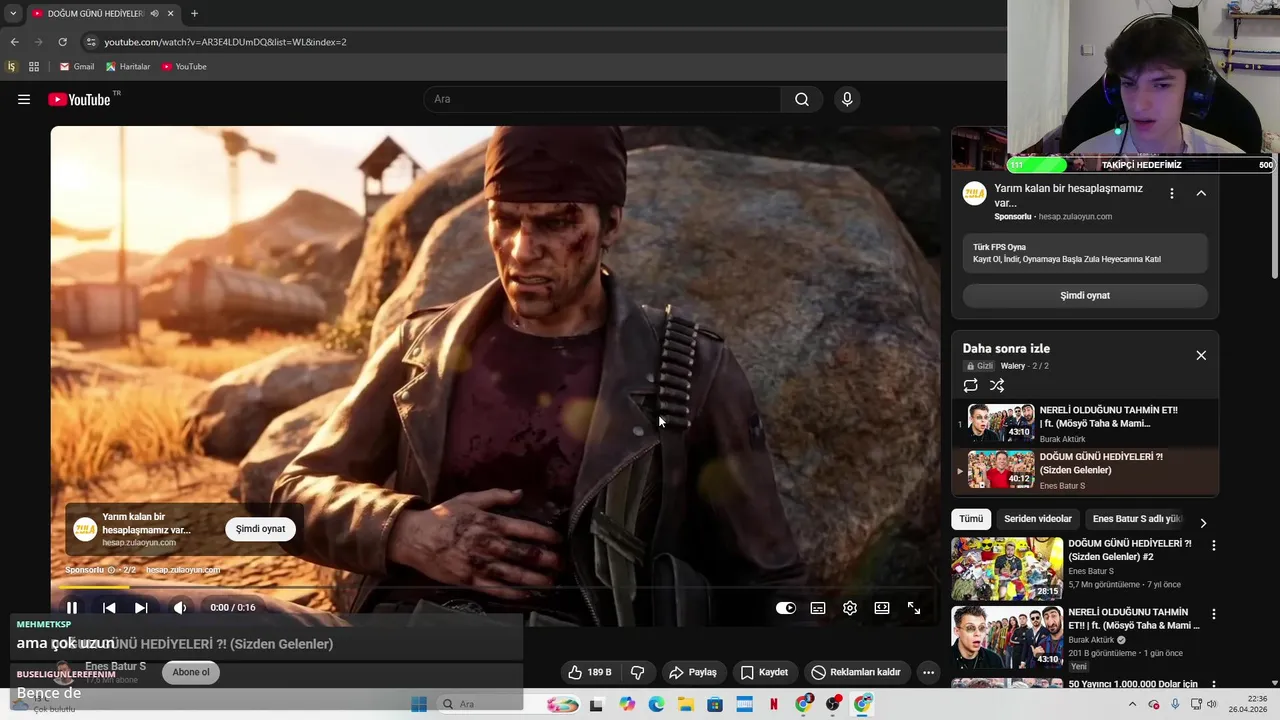Open the player settings gear
The height and width of the screenshot is (720, 1280).
coord(850,608)
